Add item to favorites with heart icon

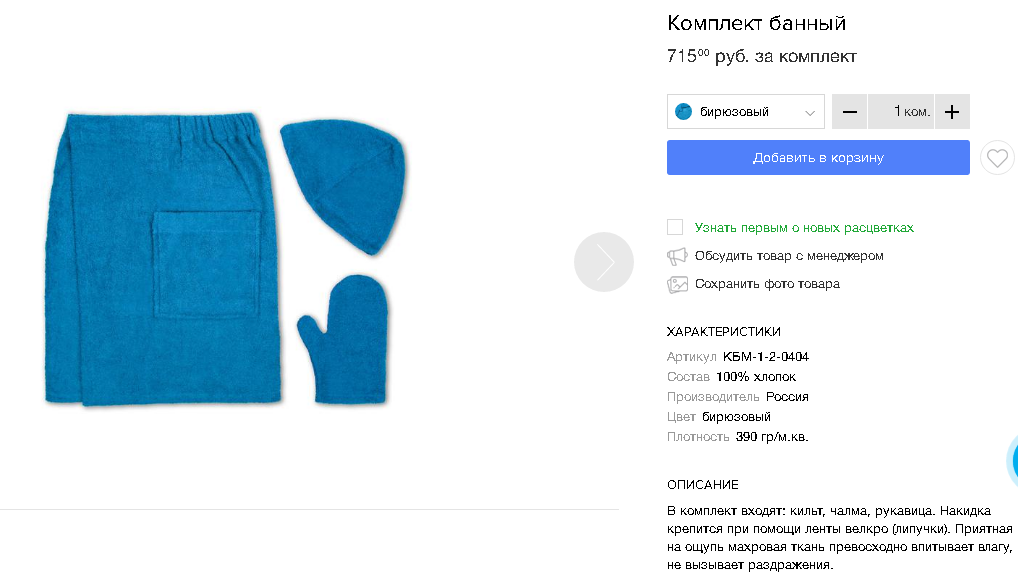point(997,158)
